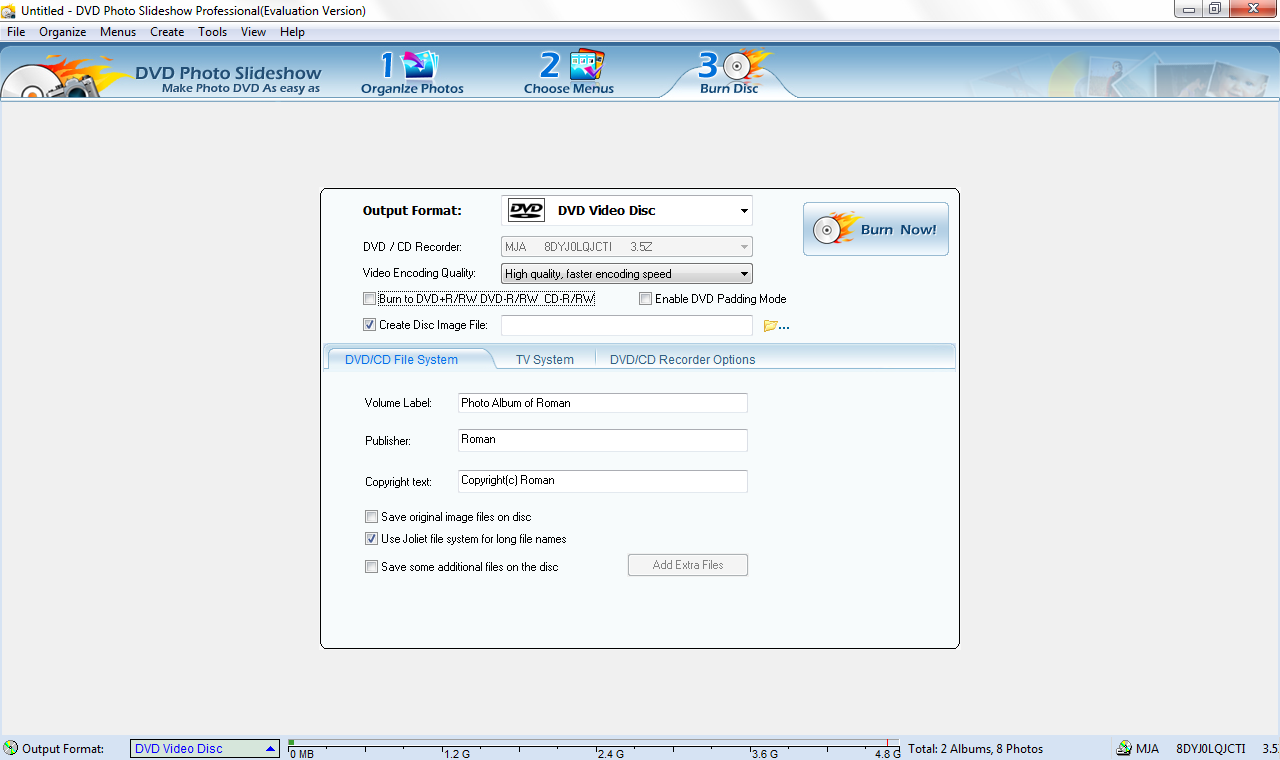Click the application icon in title bar
The image size is (1280, 760).
[x=9, y=11]
